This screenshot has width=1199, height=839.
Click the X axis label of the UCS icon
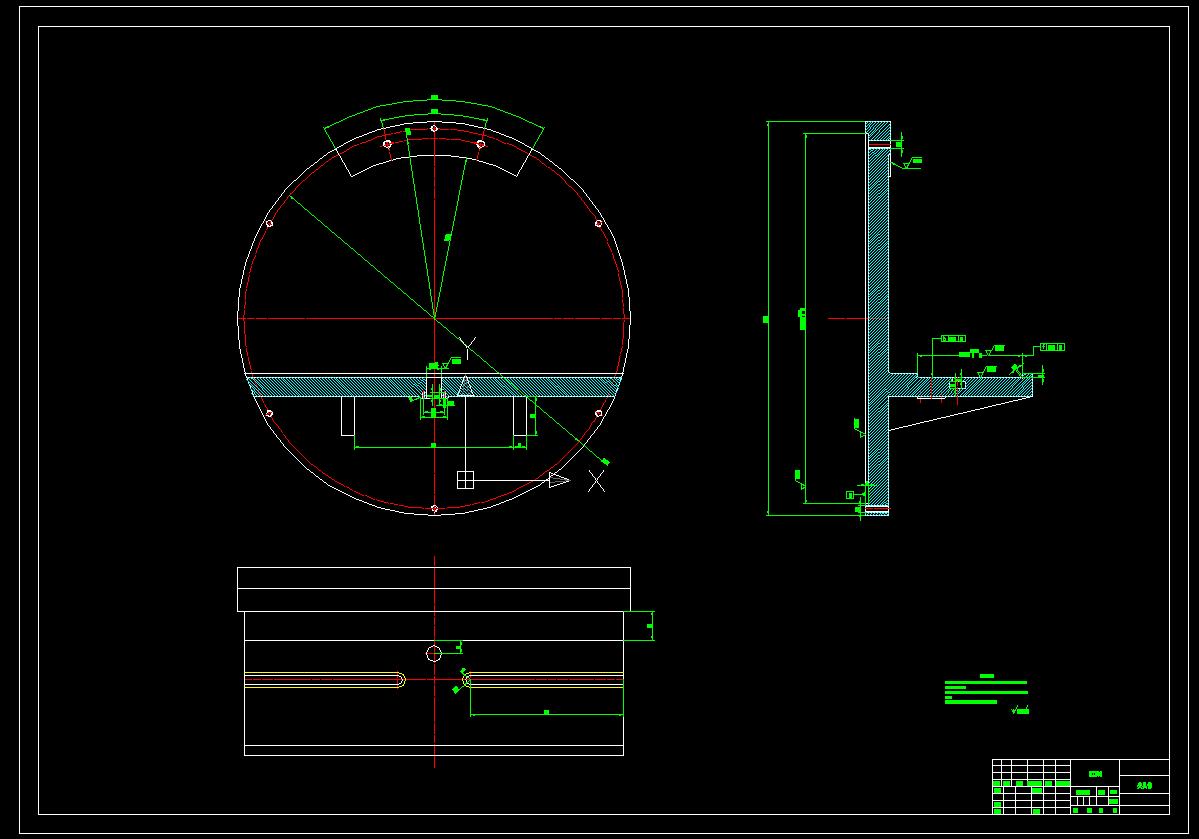tap(596, 481)
